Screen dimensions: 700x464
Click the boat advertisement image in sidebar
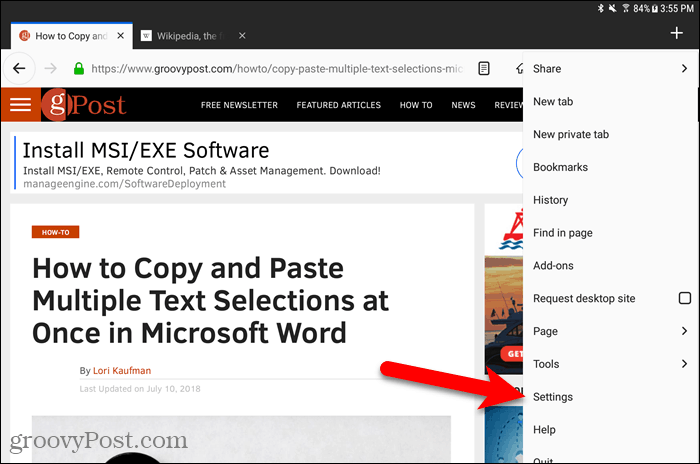click(504, 315)
